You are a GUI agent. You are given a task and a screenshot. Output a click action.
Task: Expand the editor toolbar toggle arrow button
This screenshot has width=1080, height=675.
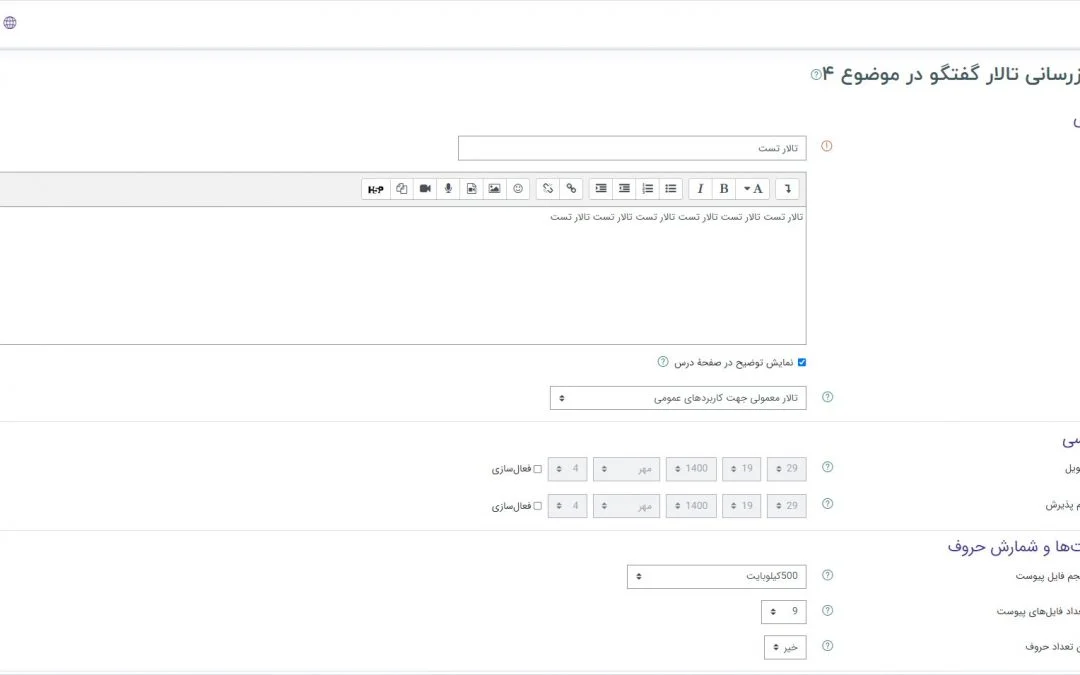coord(788,188)
